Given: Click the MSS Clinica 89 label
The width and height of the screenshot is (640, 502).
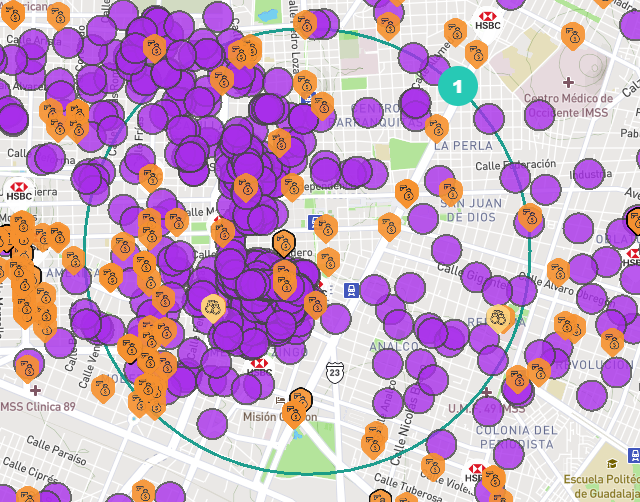Looking at the screenshot, I should pyautogui.click(x=38, y=406).
